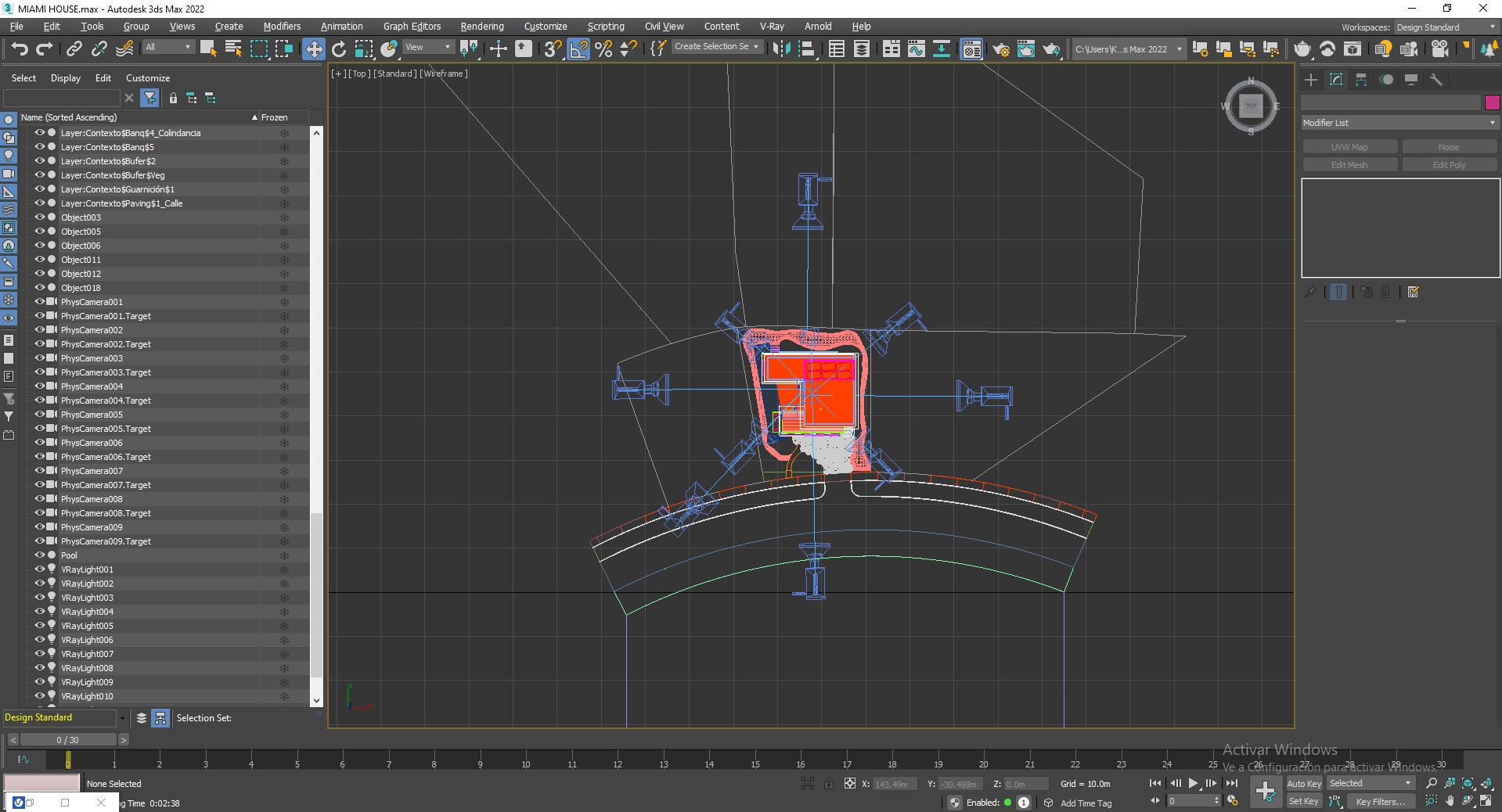Open the Utilities panel wrench icon

tap(1436, 80)
